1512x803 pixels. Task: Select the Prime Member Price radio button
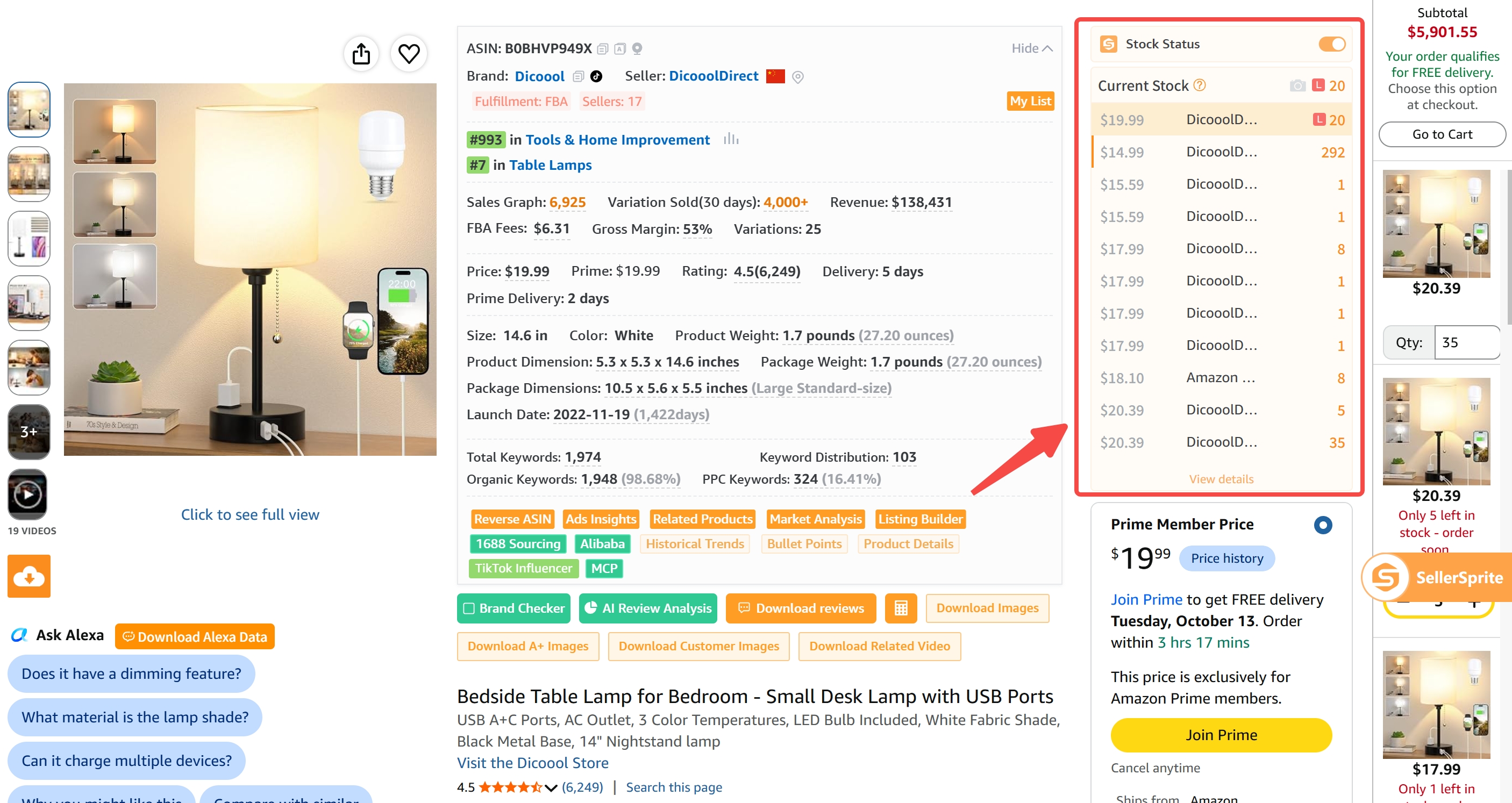click(x=1322, y=525)
